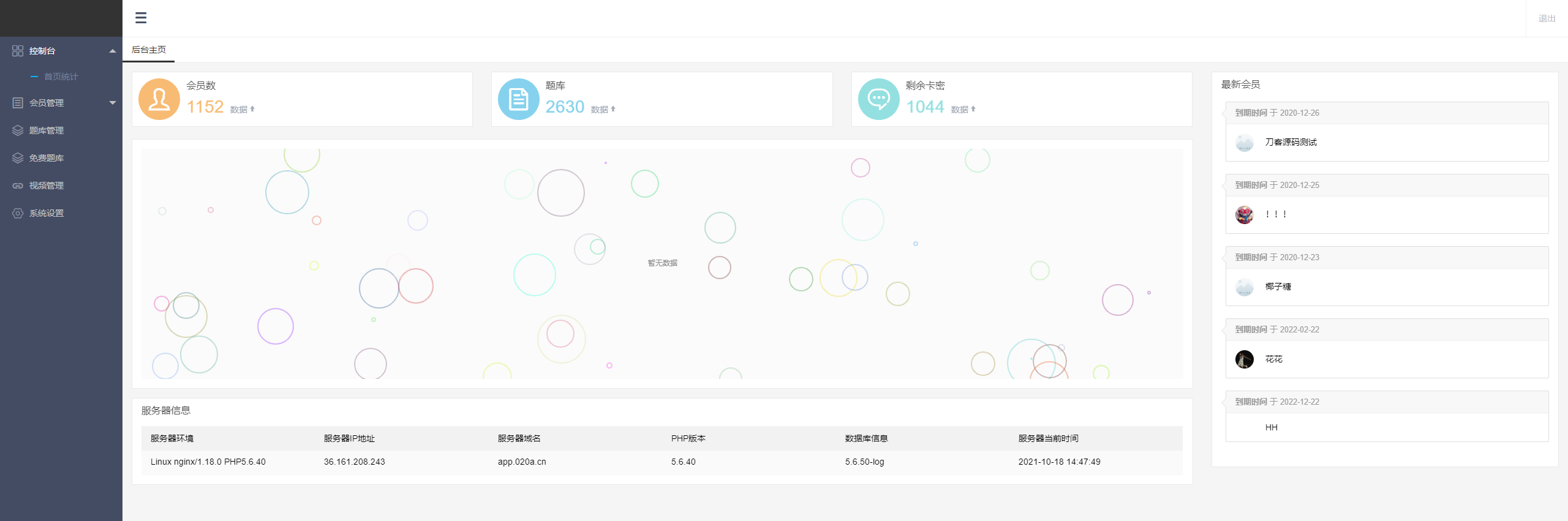
Task: Click the teal remaining card keys chat icon
Action: (x=878, y=99)
